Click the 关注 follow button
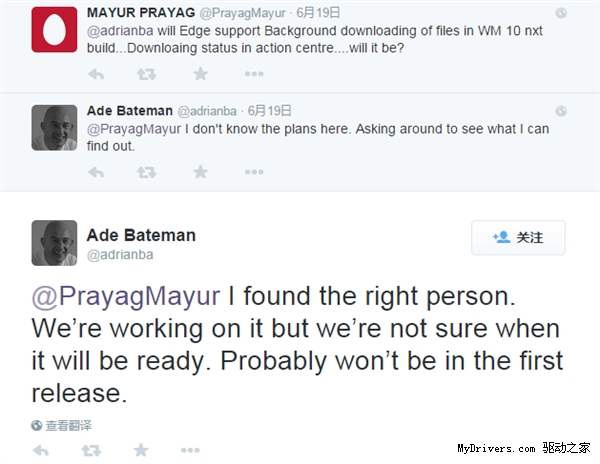This screenshot has width=600, height=464. pyautogui.click(x=519, y=238)
